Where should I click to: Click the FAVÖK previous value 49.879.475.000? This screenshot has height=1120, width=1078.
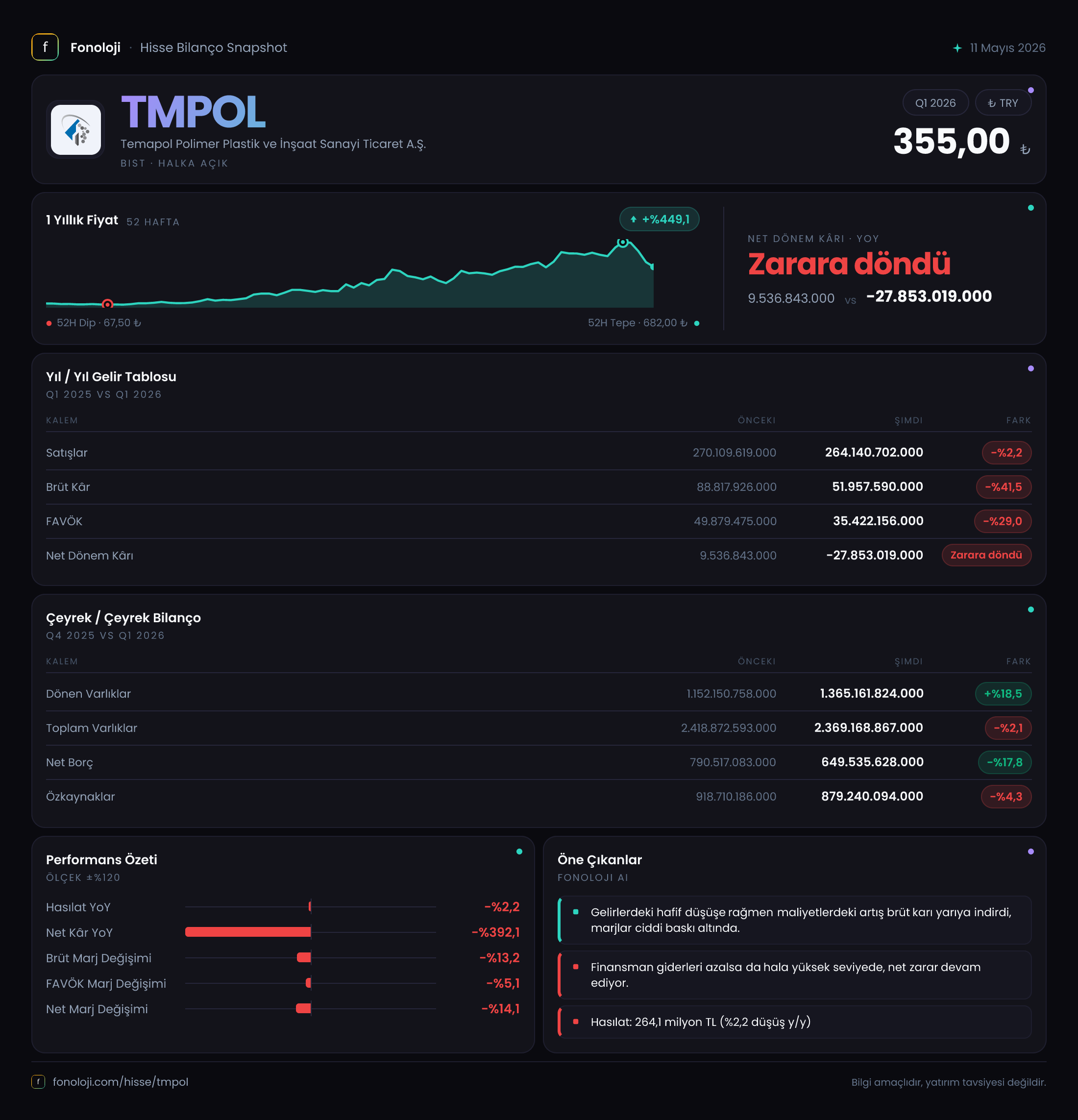coord(735,521)
